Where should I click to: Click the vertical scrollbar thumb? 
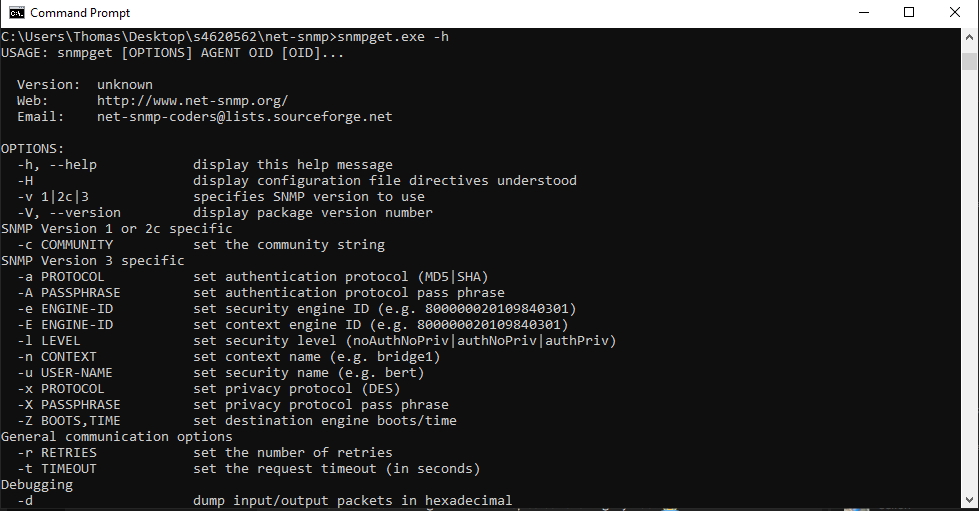pos(969,60)
